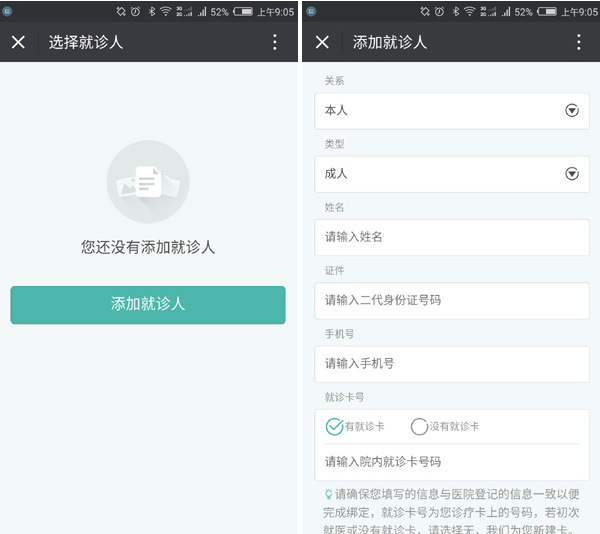Click the circled arrow in the 成人 field

[572, 174]
